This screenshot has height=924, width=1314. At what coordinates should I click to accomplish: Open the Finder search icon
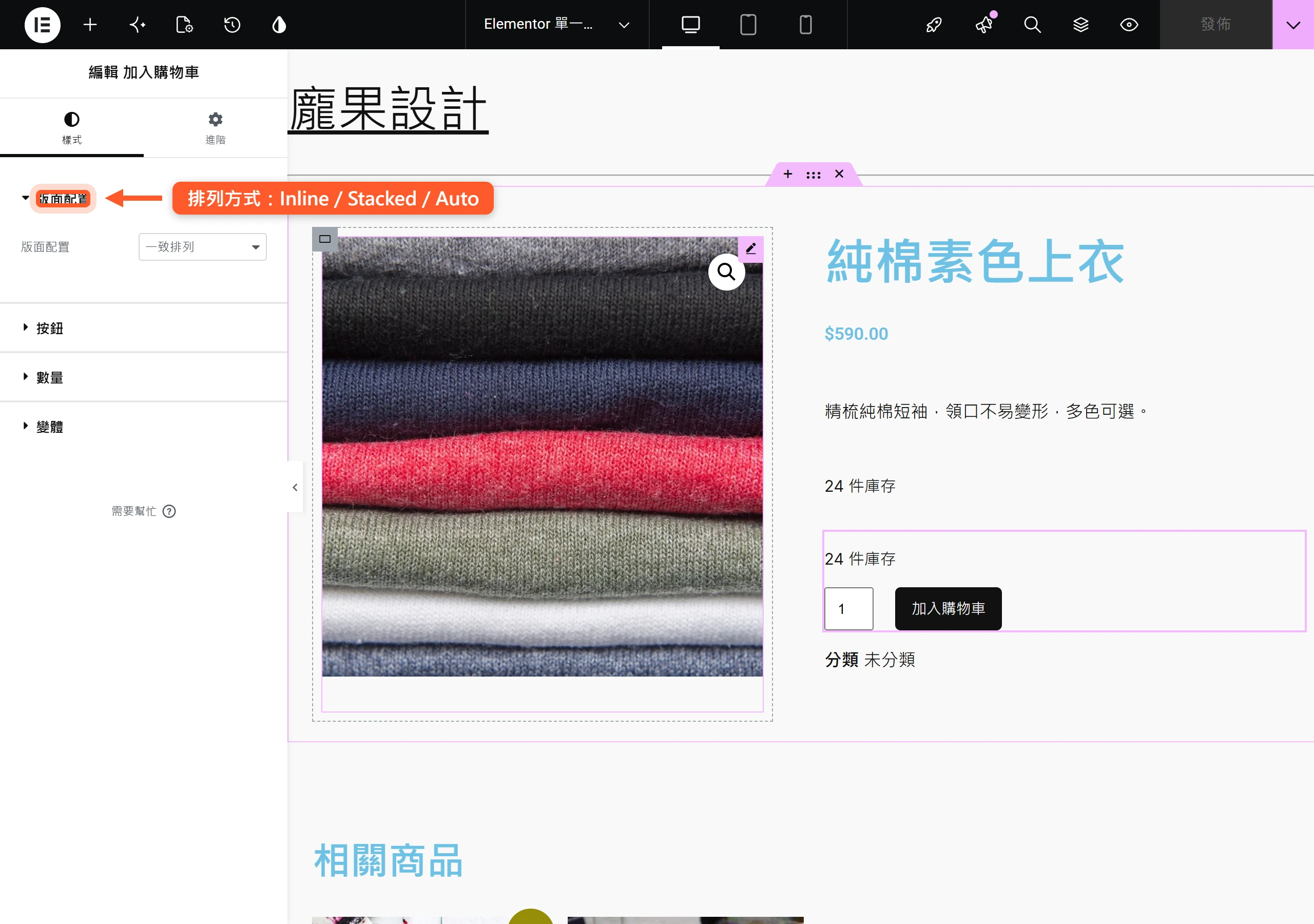(x=1032, y=25)
